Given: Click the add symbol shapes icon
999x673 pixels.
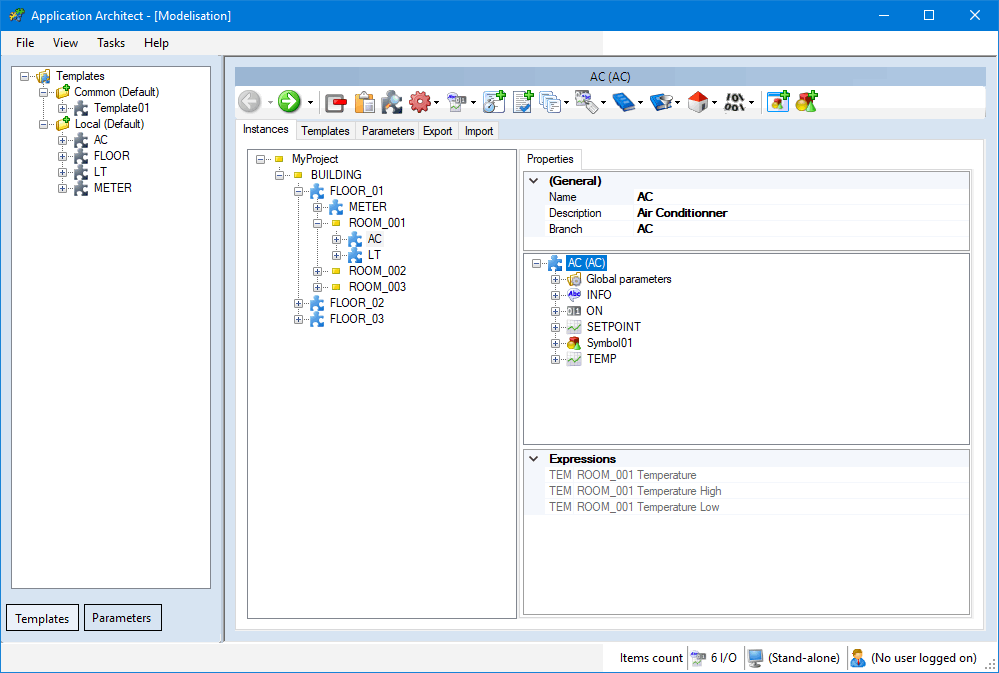Looking at the screenshot, I should pyautogui.click(x=807, y=101).
